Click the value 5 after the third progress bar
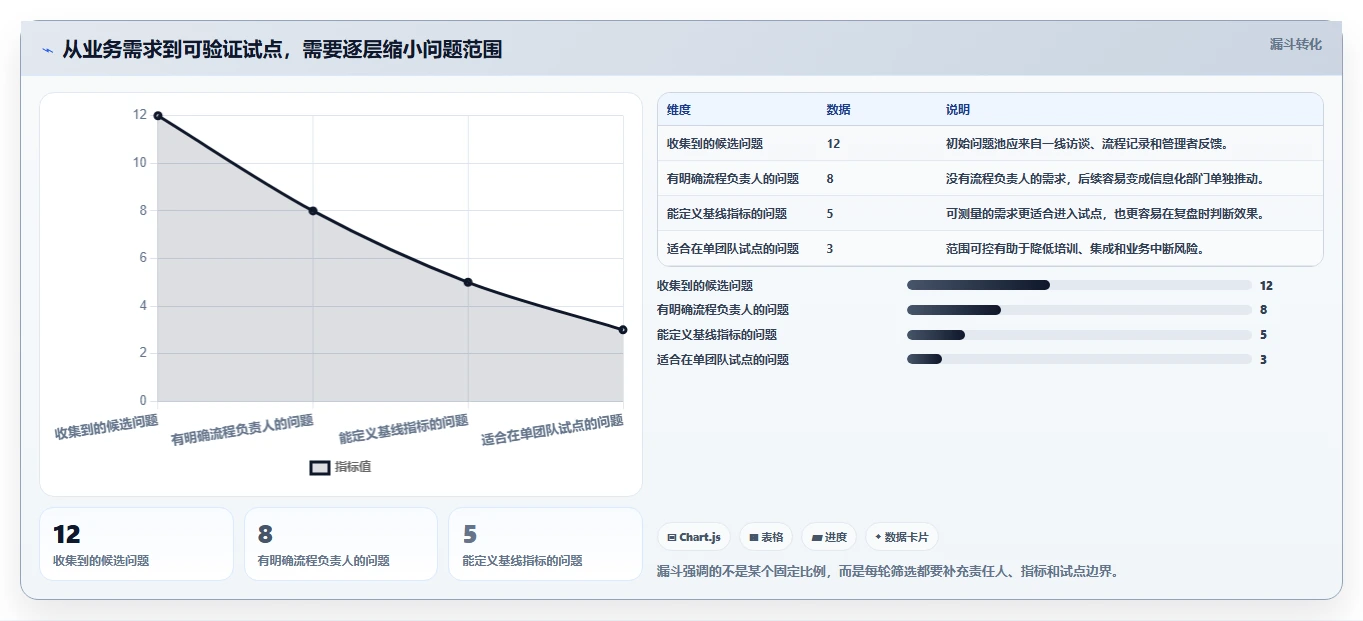This screenshot has height=621, width=1363. [1264, 335]
